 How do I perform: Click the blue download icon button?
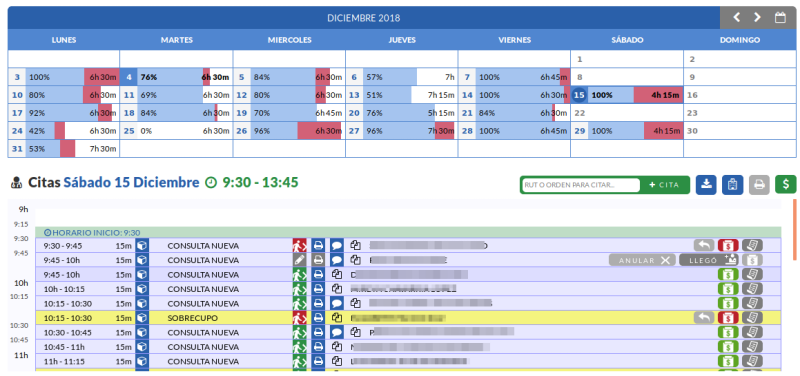click(x=707, y=185)
